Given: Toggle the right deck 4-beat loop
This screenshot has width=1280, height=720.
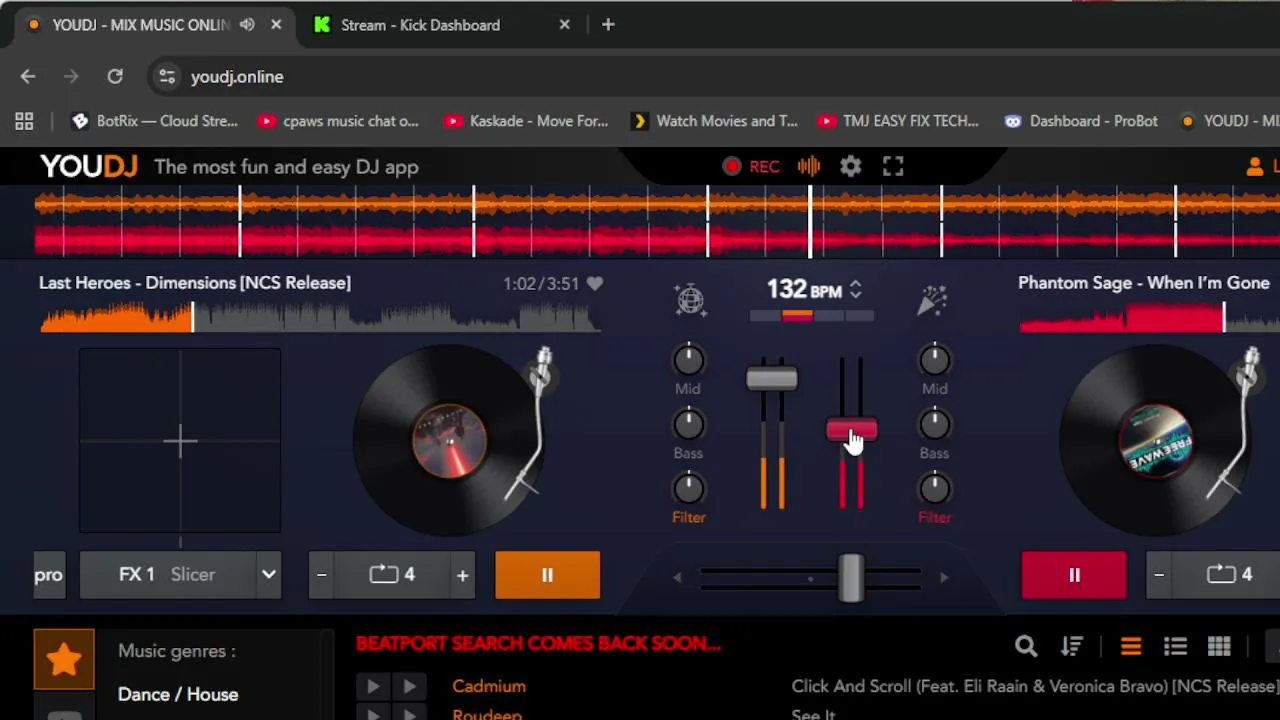Looking at the screenshot, I should tap(1229, 575).
